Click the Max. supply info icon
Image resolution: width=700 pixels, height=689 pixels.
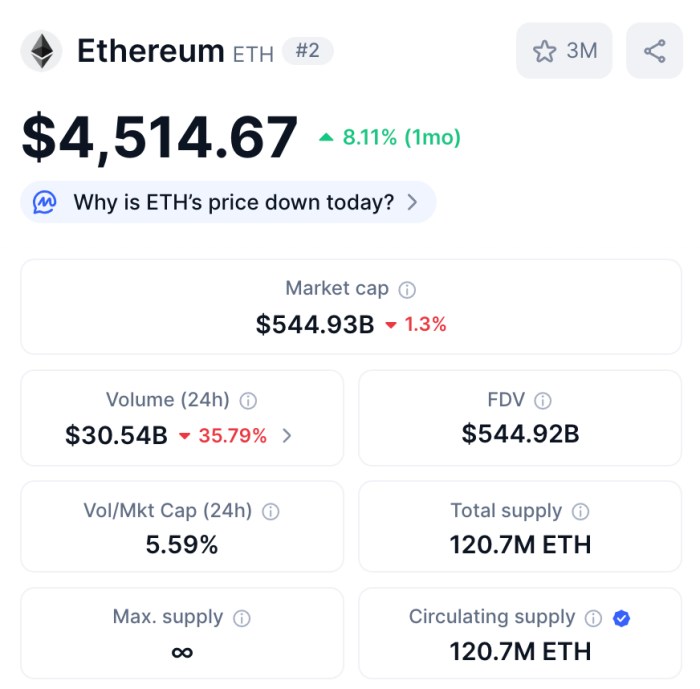tap(241, 618)
